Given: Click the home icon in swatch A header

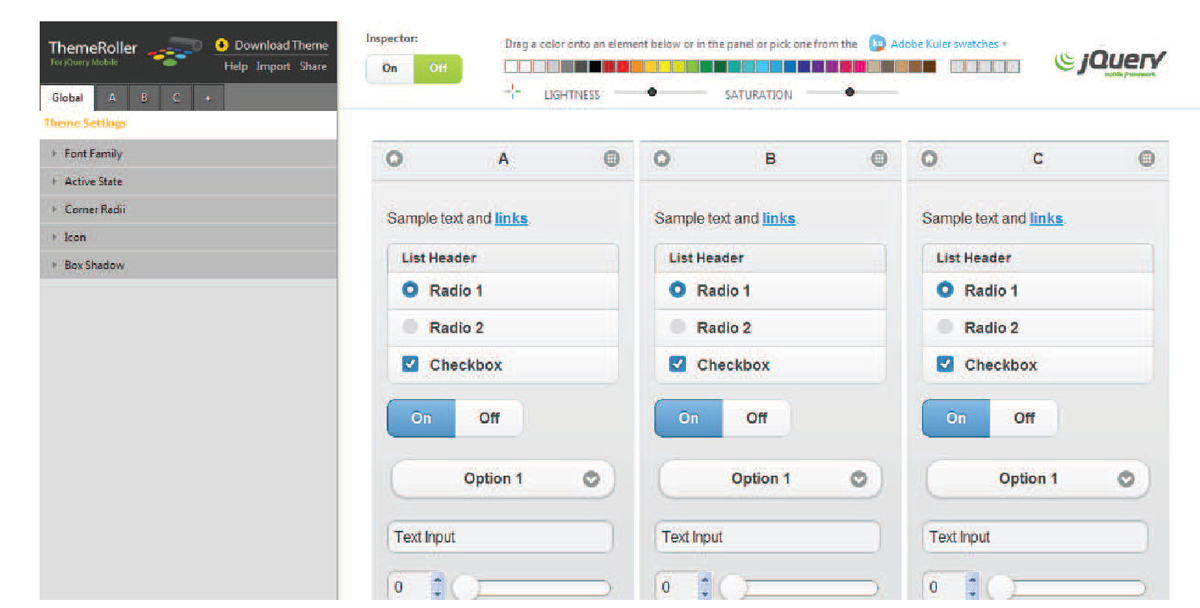Looking at the screenshot, I should point(395,158).
